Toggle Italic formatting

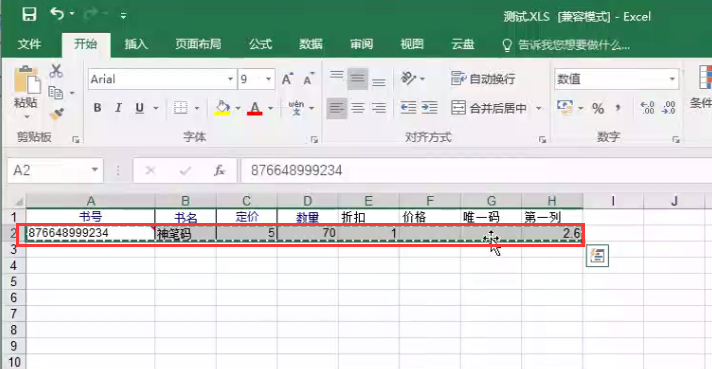point(118,108)
